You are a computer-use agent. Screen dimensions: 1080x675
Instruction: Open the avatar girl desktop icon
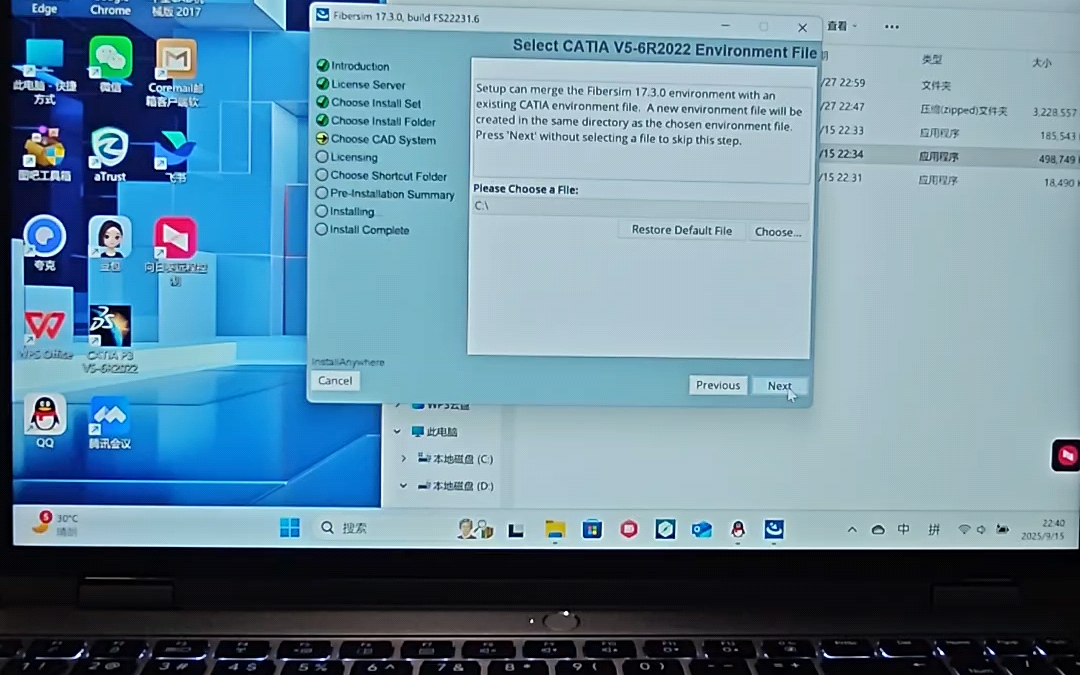[110, 242]
